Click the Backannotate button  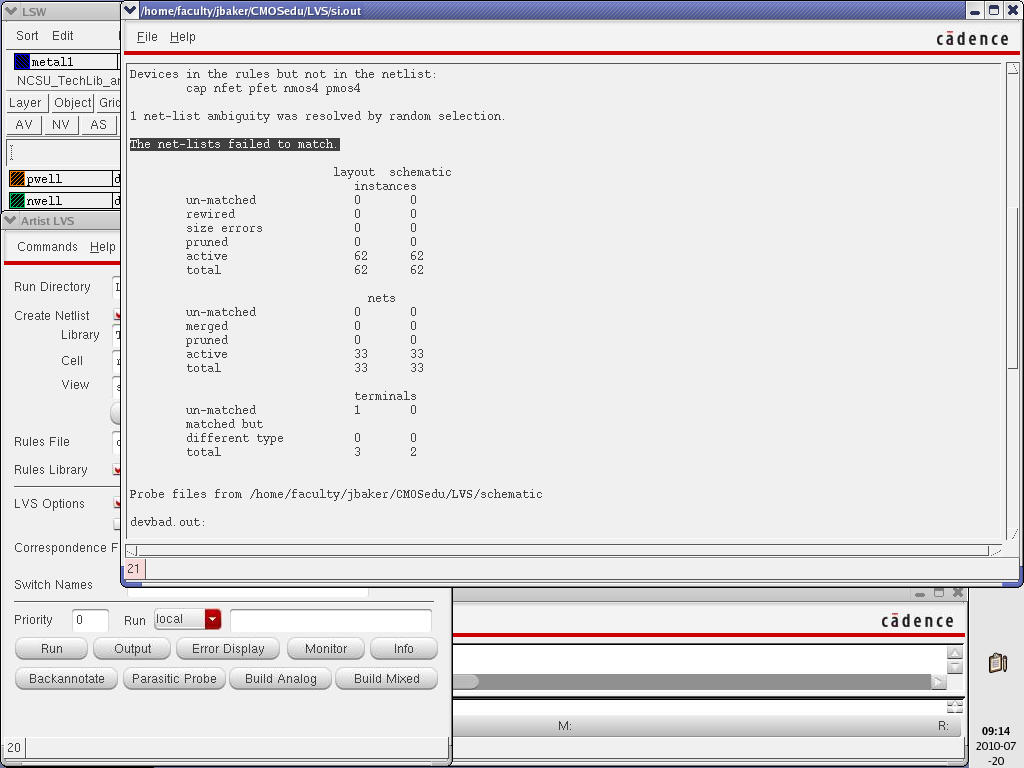click(x=67, y=679)
